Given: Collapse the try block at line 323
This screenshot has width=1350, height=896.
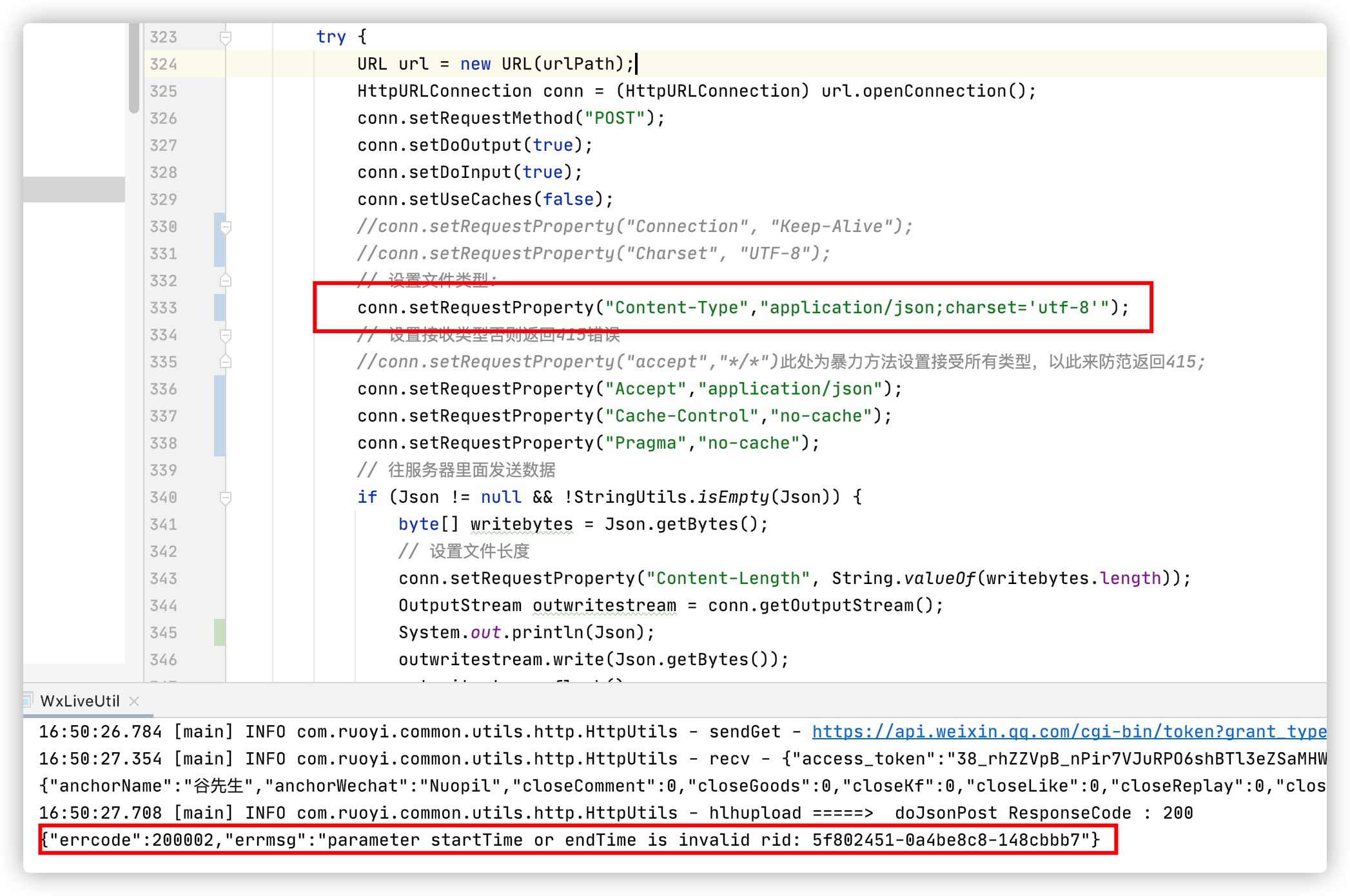Looking at the screenshot, I should click(226, 37).
